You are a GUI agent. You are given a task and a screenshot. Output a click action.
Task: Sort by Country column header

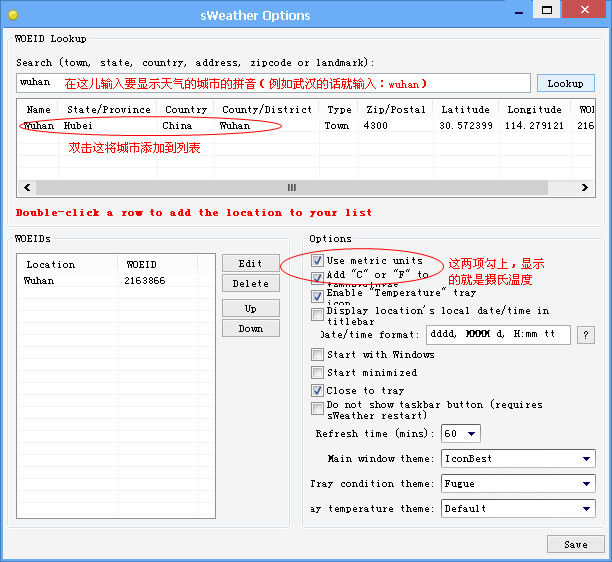tap(186, 109)
